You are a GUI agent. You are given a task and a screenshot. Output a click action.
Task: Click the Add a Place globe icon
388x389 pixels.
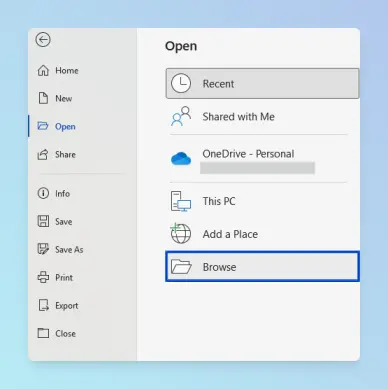[181, 234]
